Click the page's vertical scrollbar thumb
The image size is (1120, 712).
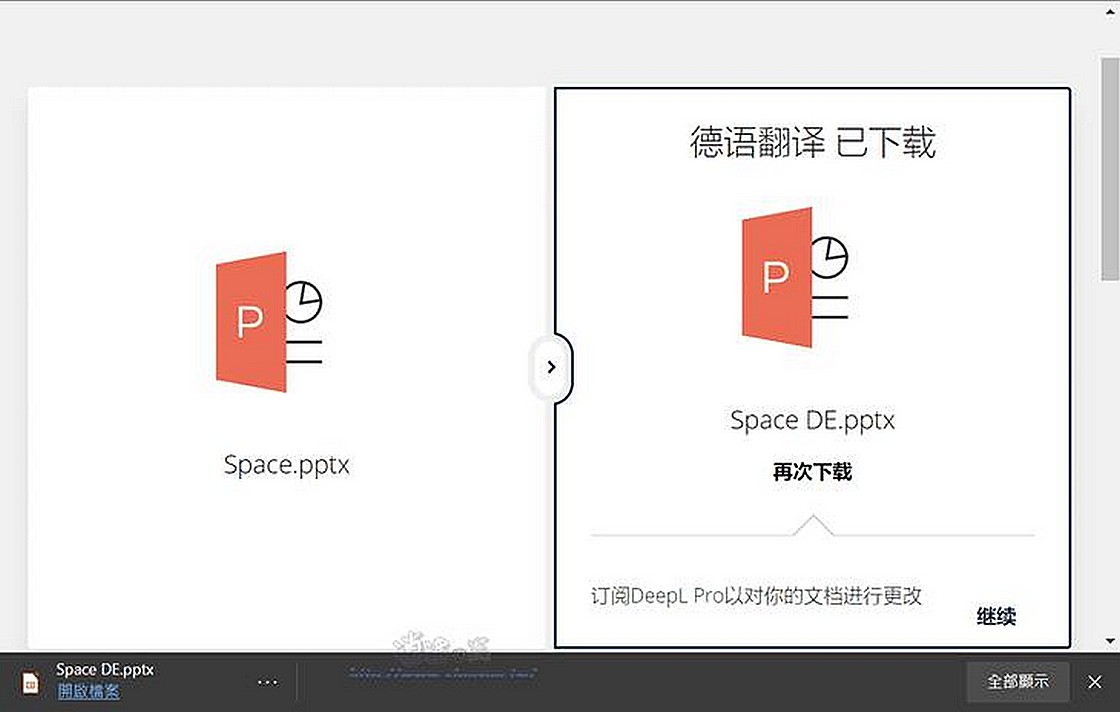point(1110,169)
